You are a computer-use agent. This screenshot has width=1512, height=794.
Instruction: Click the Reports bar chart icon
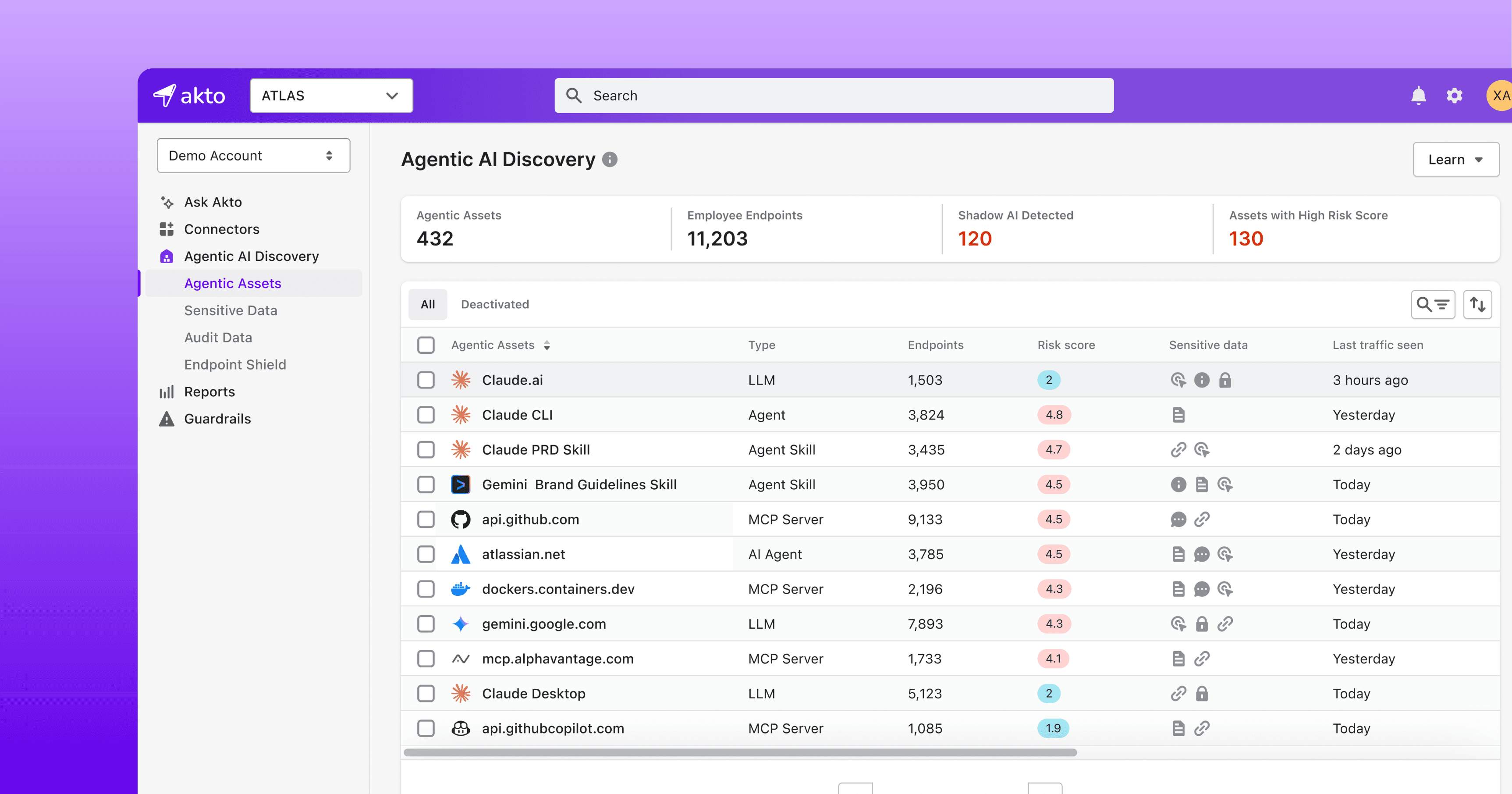point(167,392)
